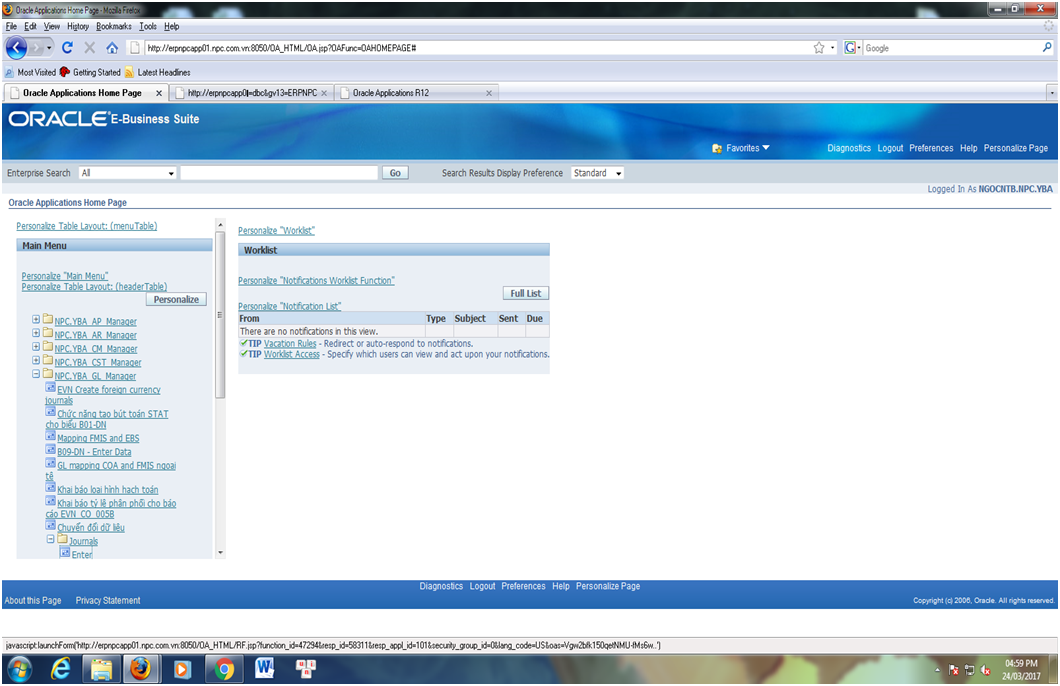The width and height of the screenshot is (1060, 686).
Task: Bookmark this page with the star icon
Action: pyautogui.click(x=819, y=48)
